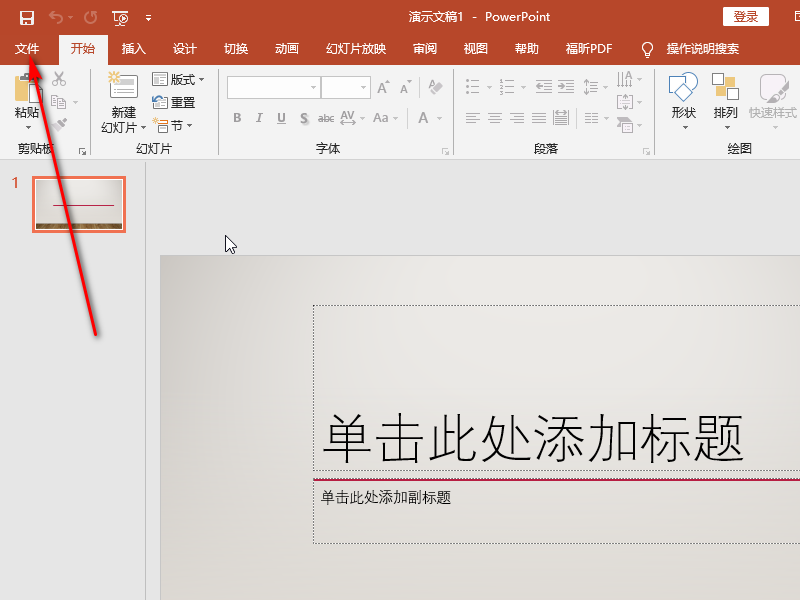Open the align text vertically menu

click(x=629, y=102)
